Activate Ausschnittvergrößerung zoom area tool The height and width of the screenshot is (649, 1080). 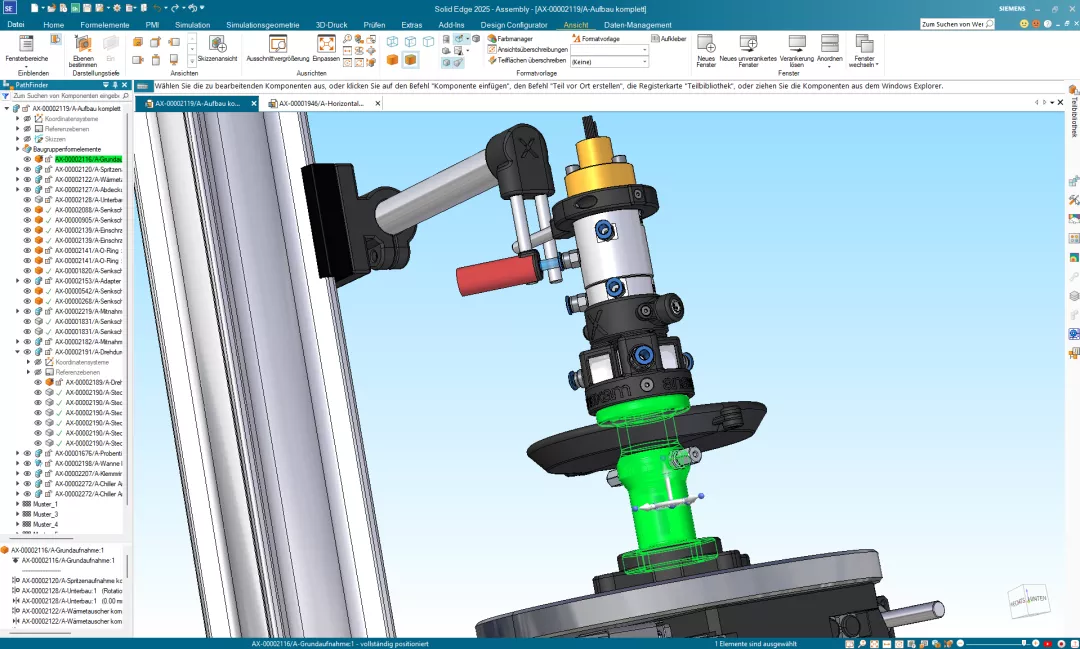278,50
